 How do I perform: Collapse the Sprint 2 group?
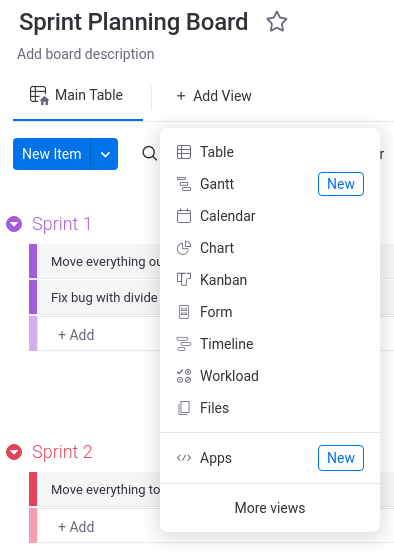point(14,452)
